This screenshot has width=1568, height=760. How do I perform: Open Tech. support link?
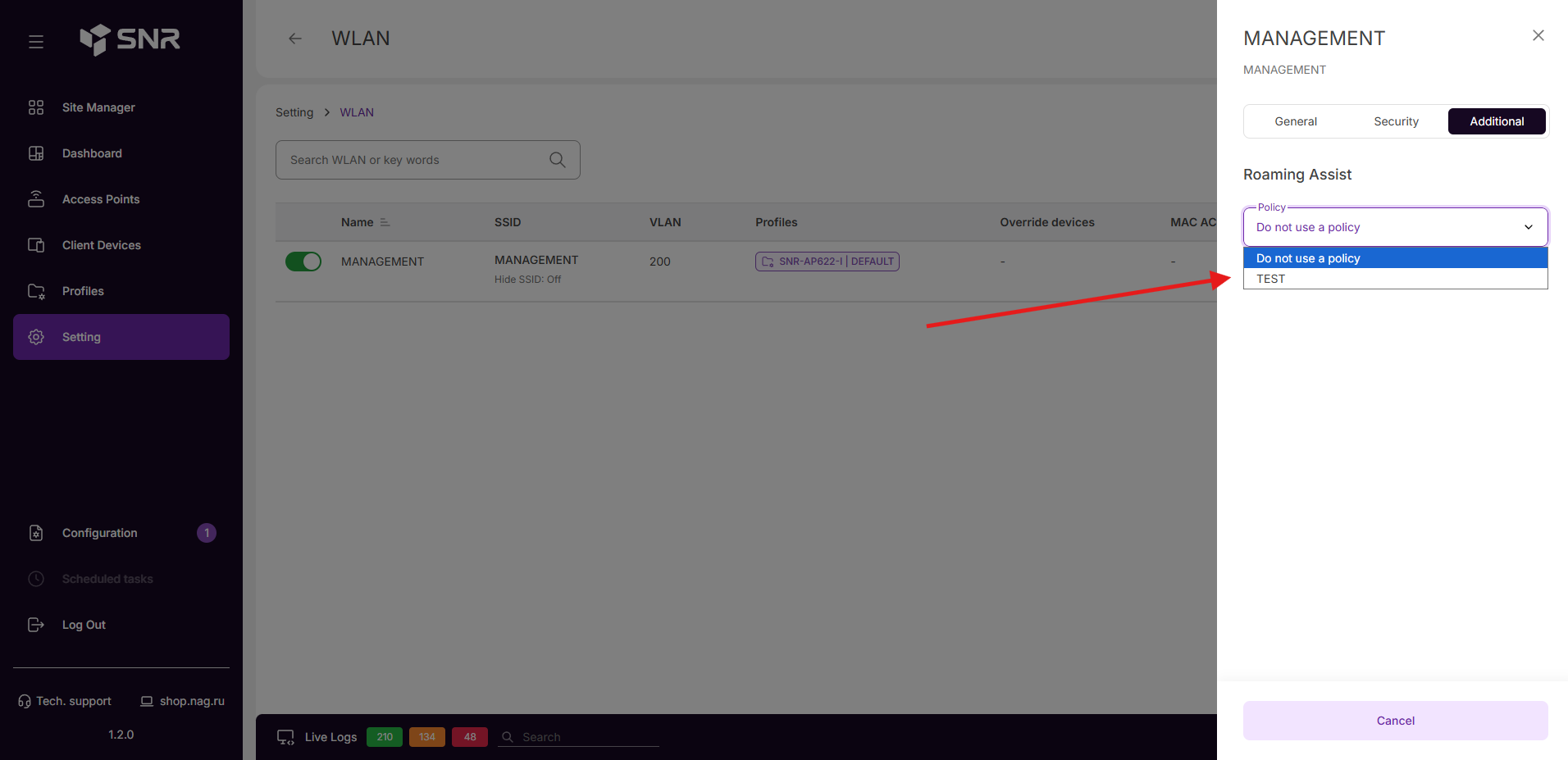(65, 701)
